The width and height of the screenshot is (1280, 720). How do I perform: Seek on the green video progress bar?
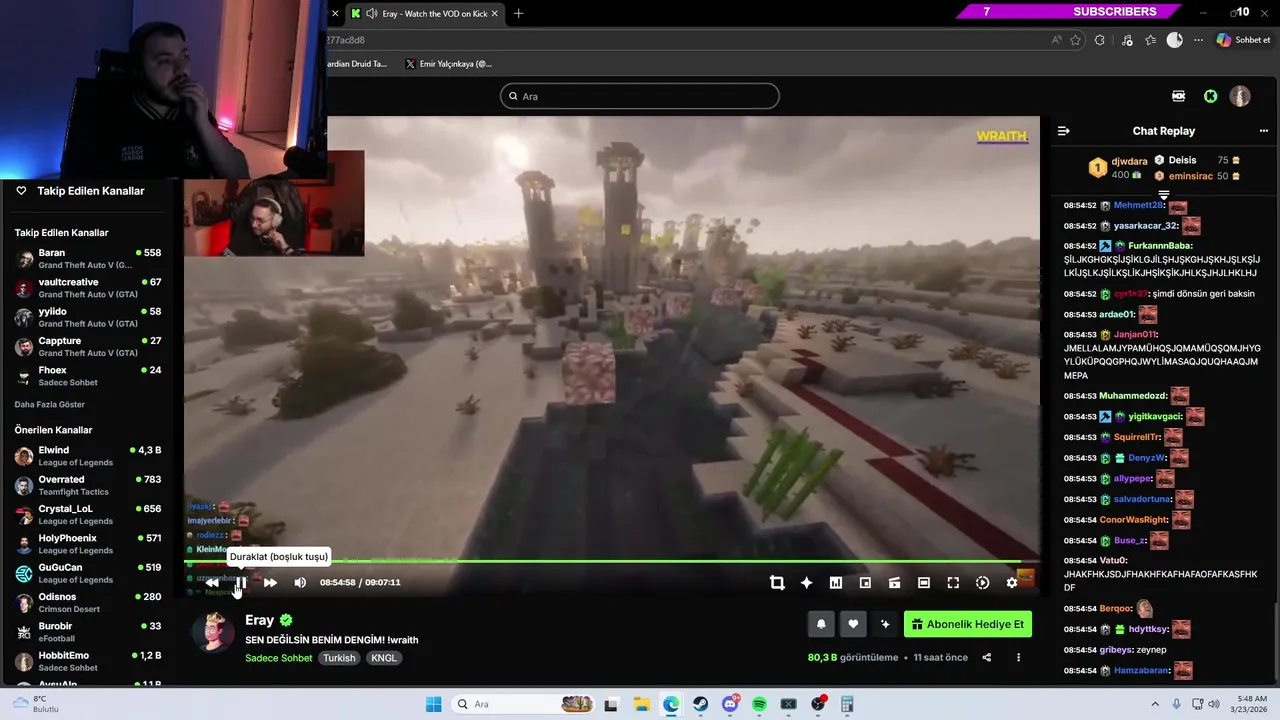coord(612,561)
